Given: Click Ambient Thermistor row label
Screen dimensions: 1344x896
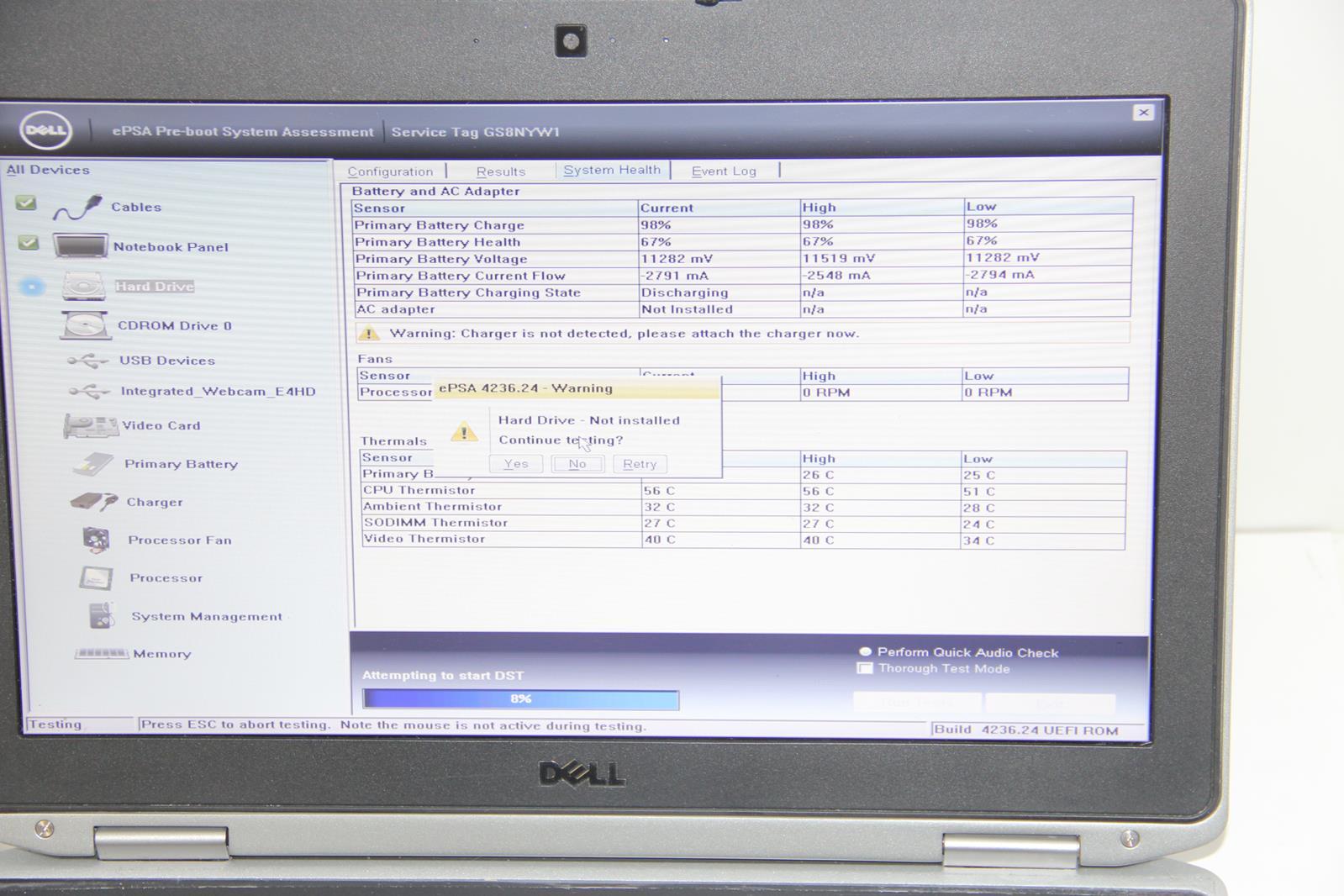Looking at the screenshot, I should click(432, 506).
